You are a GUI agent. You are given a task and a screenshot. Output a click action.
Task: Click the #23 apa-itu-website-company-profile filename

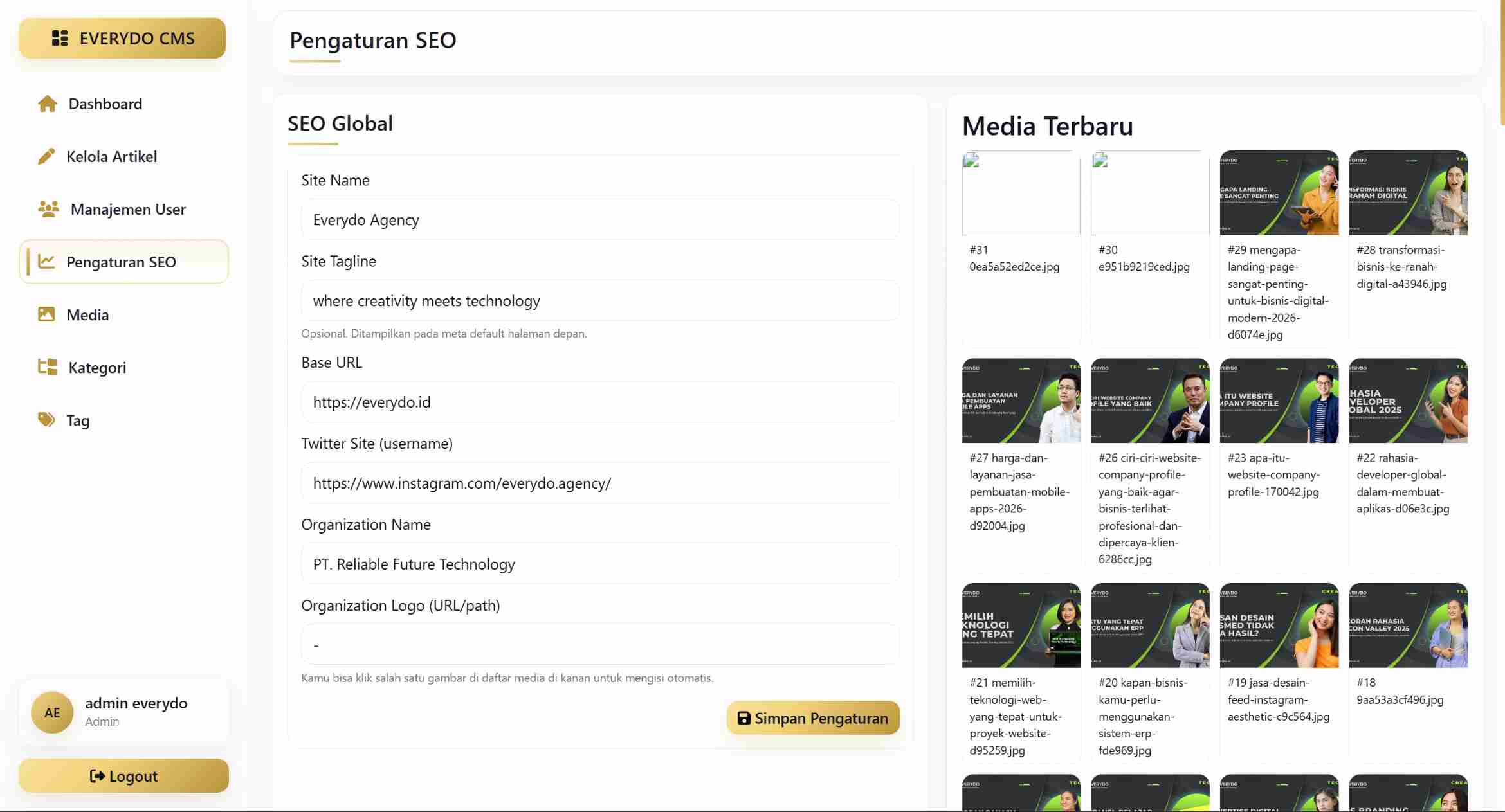click(x=1273, y=474)
